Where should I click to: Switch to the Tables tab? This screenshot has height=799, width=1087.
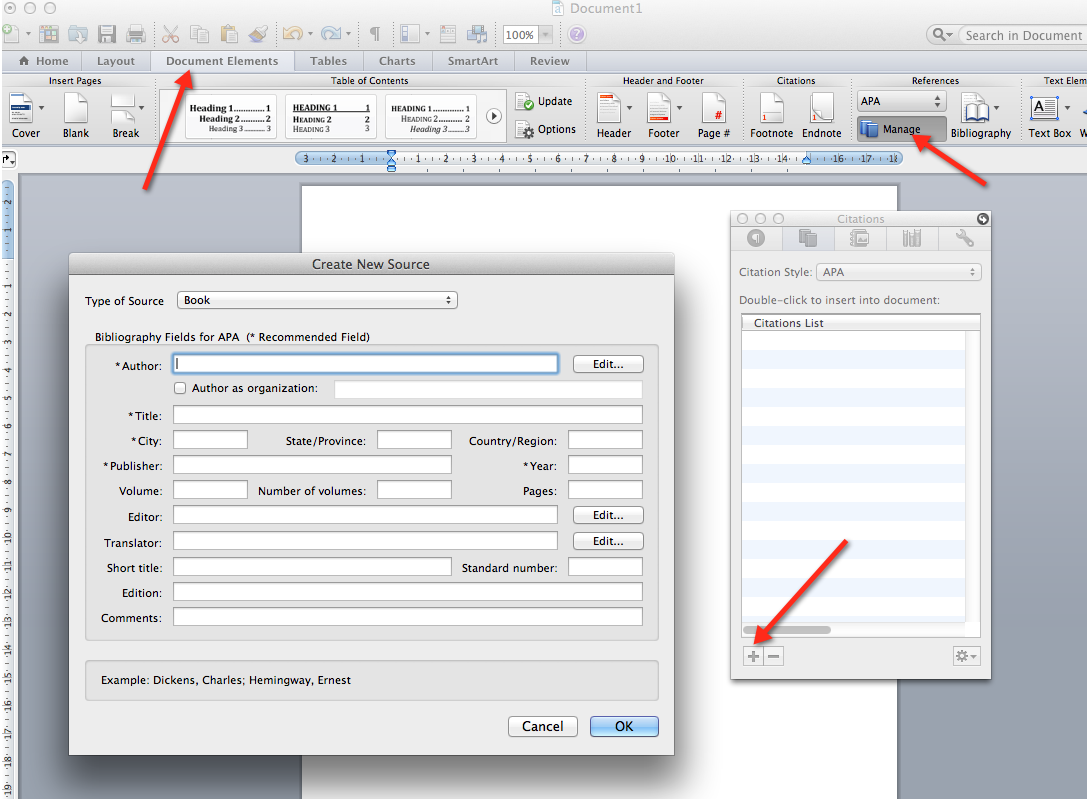pos(329,61)
